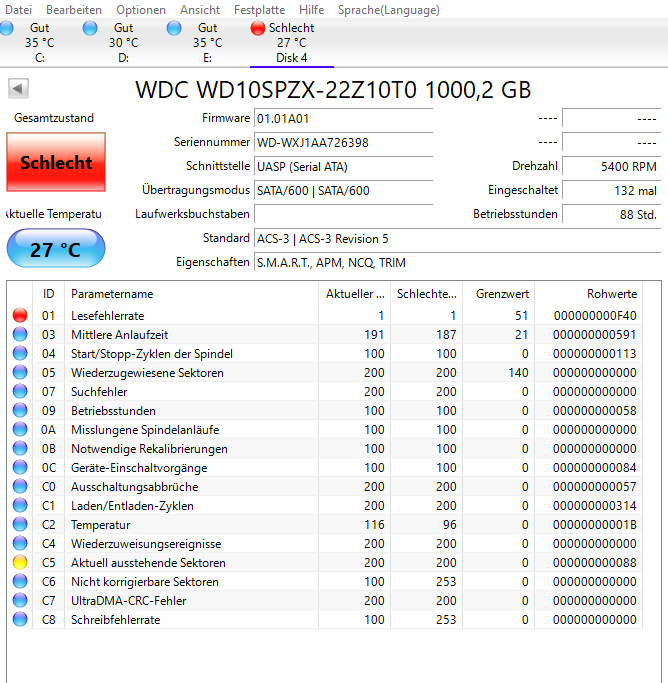This screenshot has width=668, height=683.
Task: Select the Wiederzugewiesene Sektoren parameter name
Action: point(147,373)
